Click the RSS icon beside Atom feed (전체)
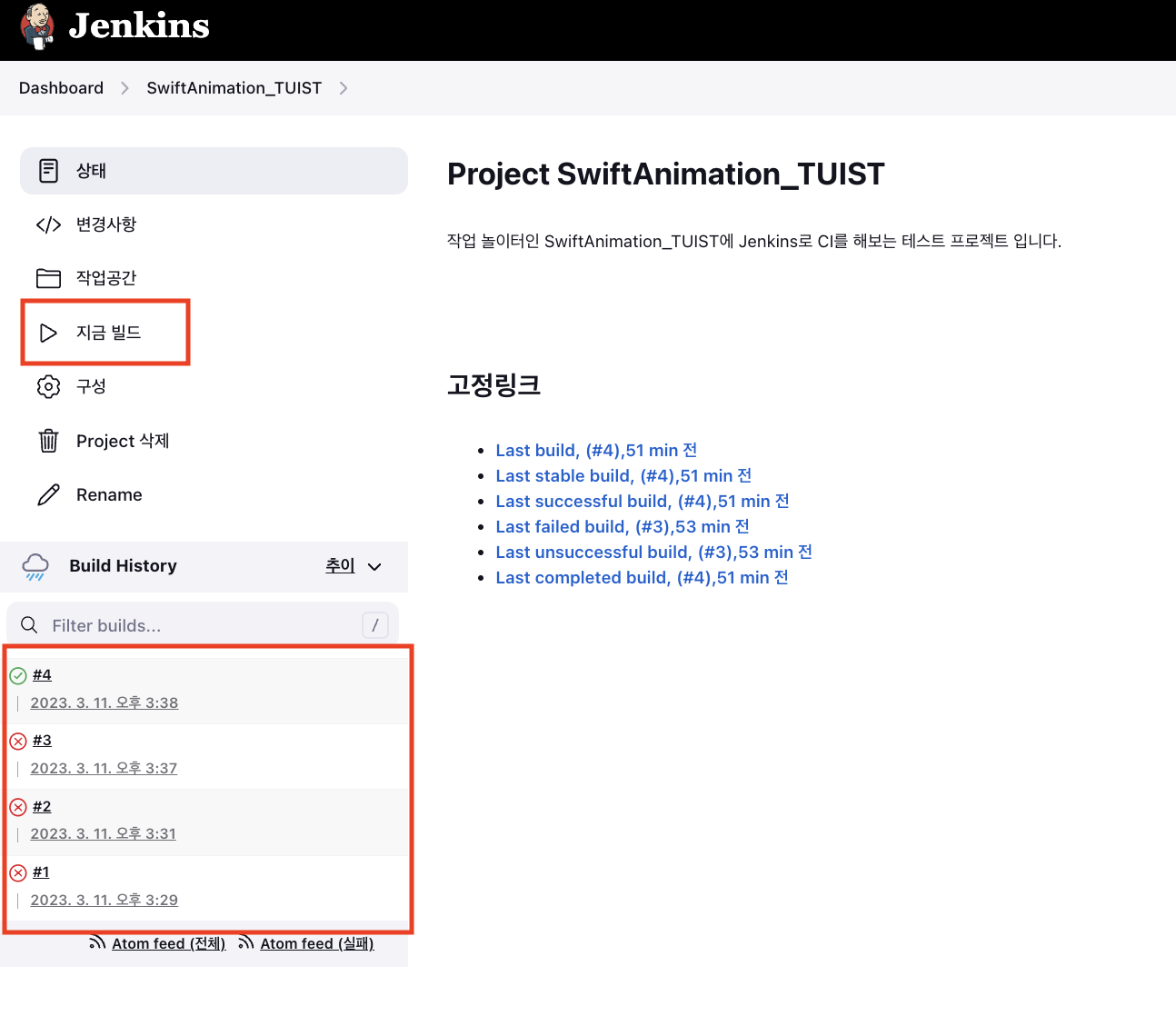This screenshot has height=1016, width=1176. [x=97, y=943]
